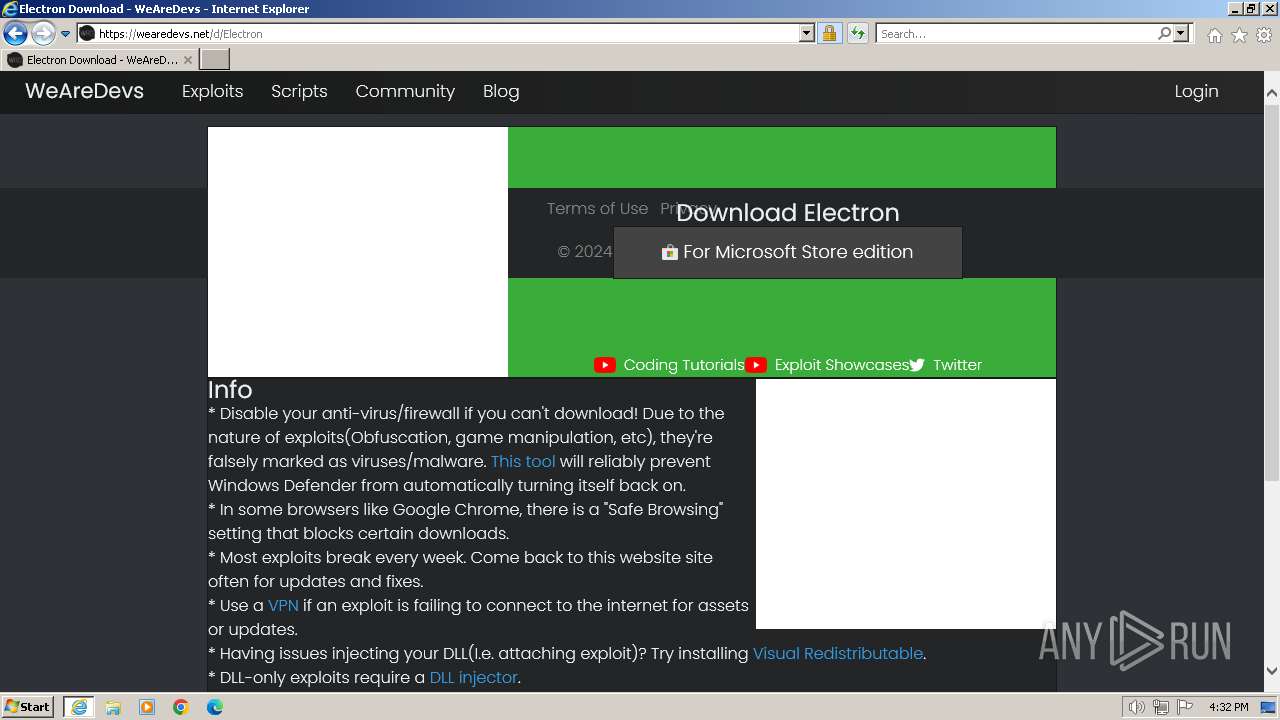Open a new blank tab
Viewport: 1280px width, 720px height.
point(215,60)
